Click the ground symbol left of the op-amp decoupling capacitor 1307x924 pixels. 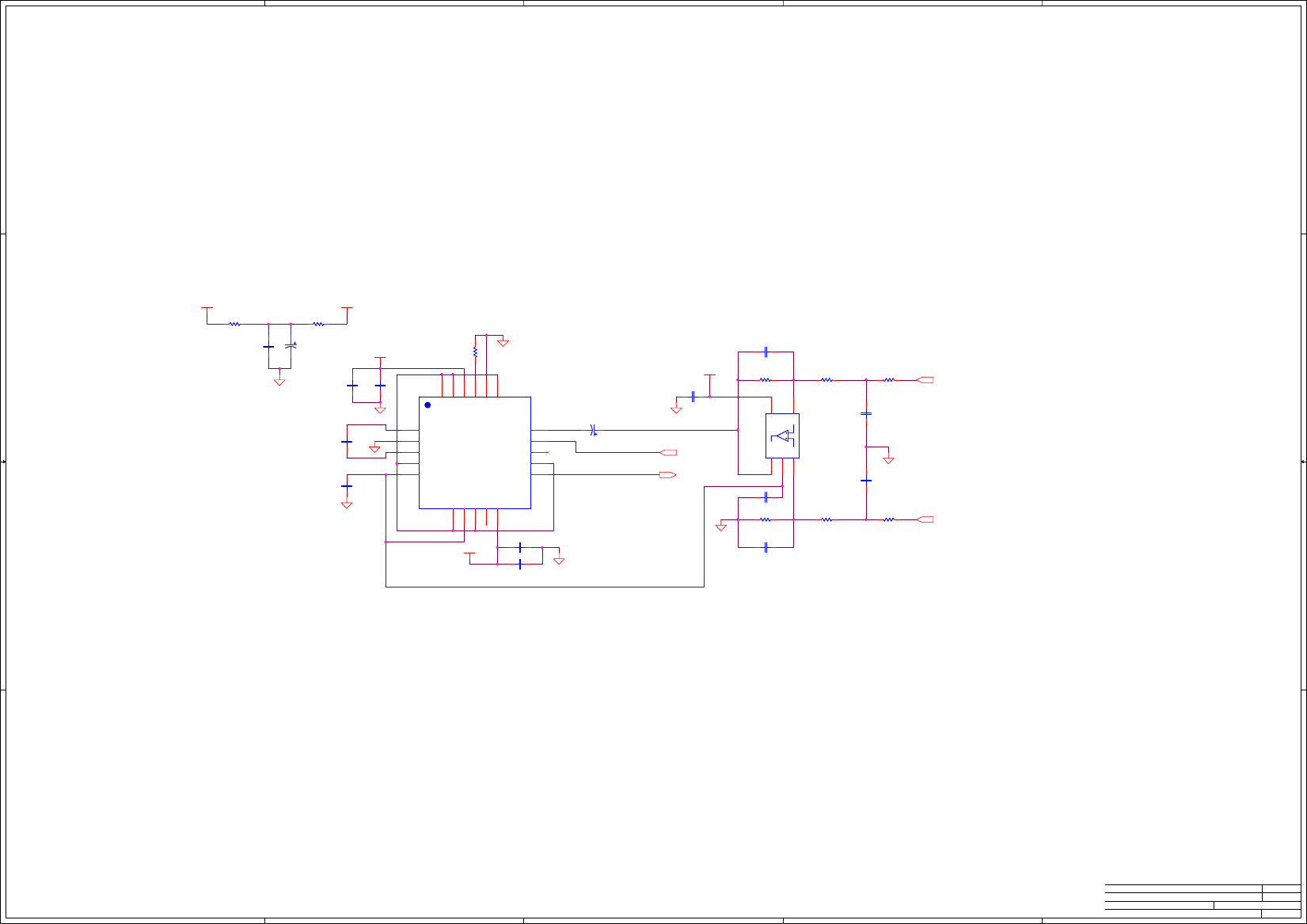676,409
